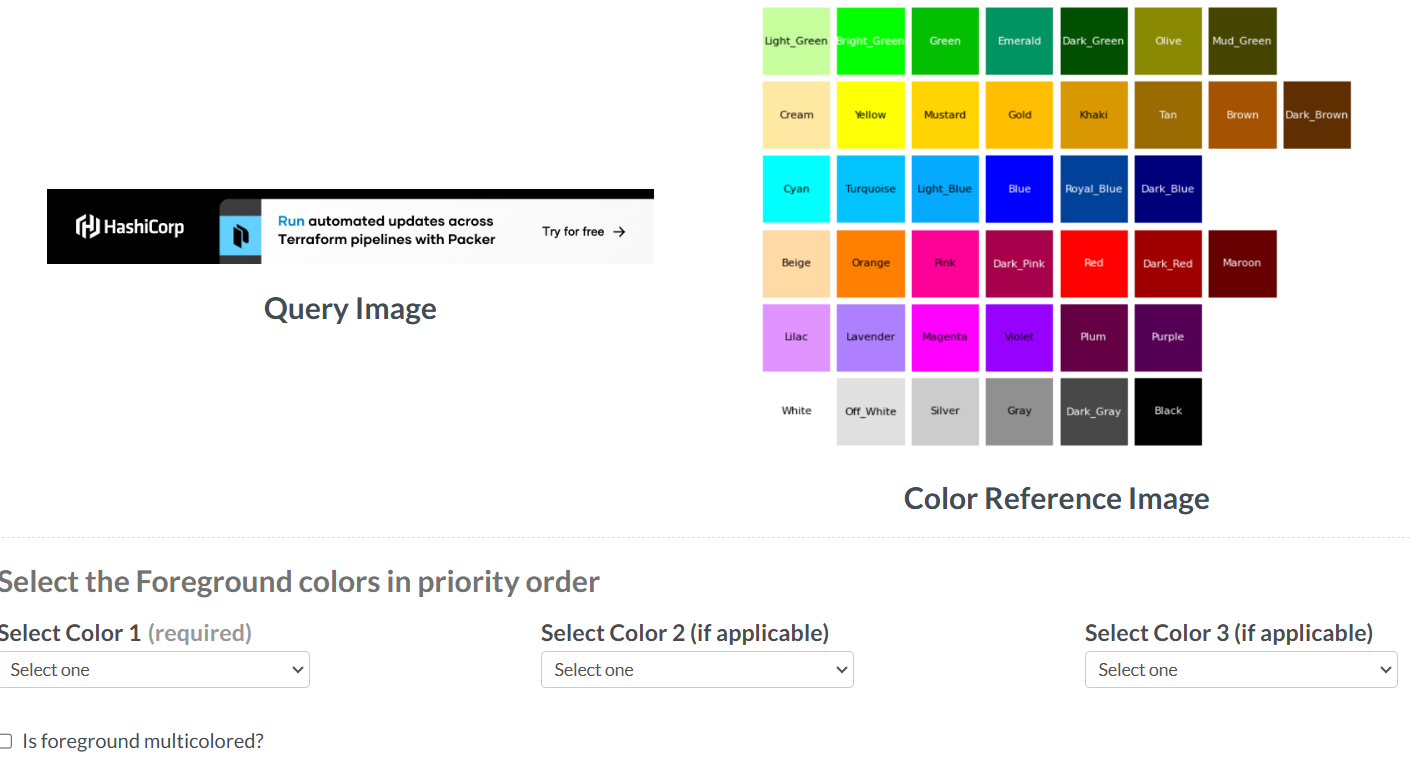Click the Orange color swatch
Screen dimensions: 1422x760
pyautogui.click(x=871, y=263)
